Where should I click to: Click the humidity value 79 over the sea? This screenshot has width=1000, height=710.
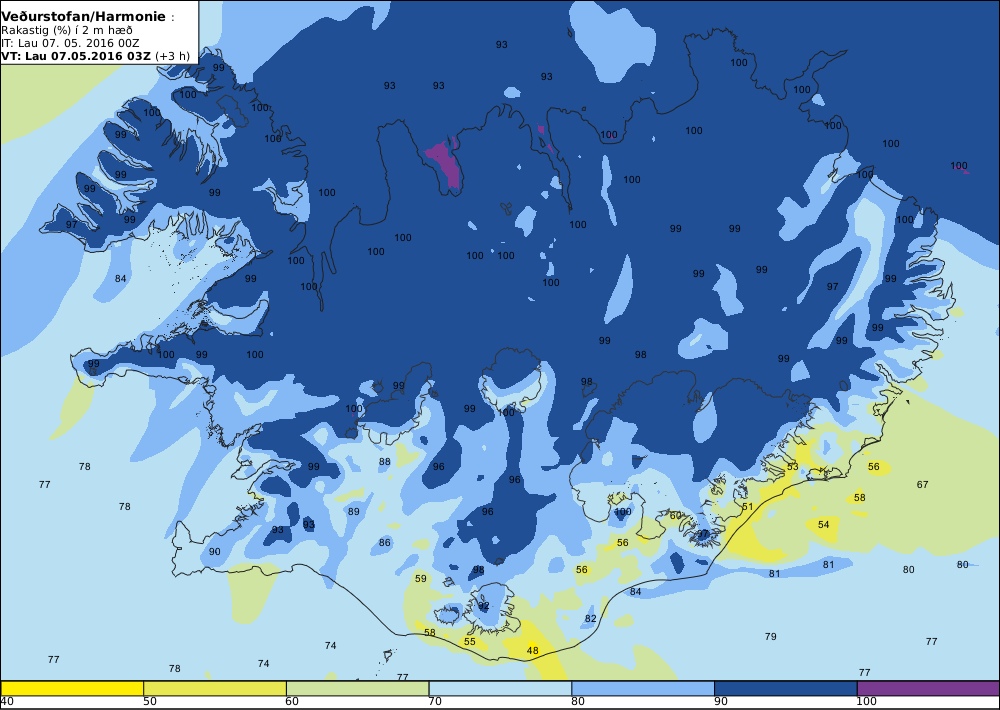[x=770, y=637]
